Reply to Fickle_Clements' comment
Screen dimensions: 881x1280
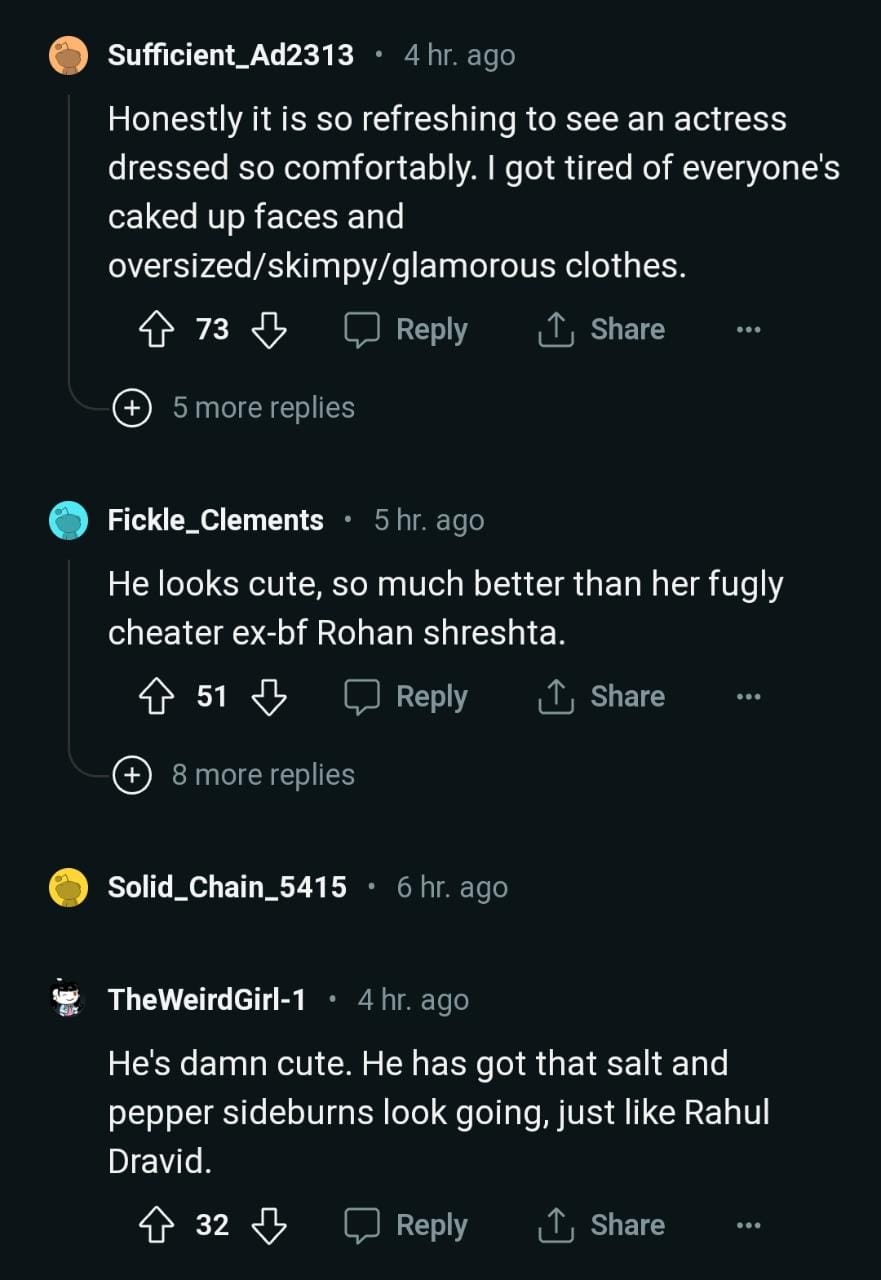click(x=406, y=697)
